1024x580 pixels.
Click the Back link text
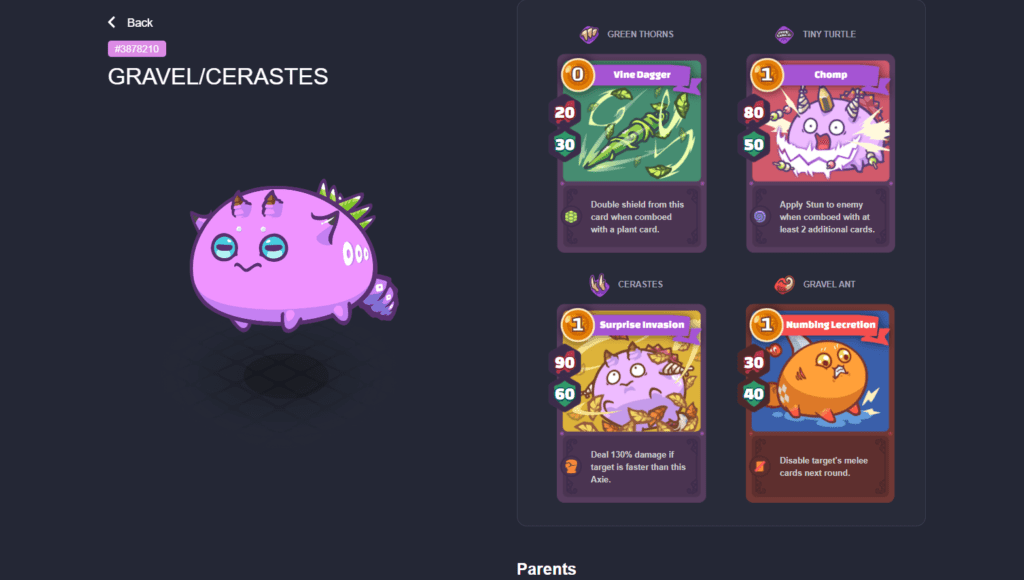[x=140, y=23]
